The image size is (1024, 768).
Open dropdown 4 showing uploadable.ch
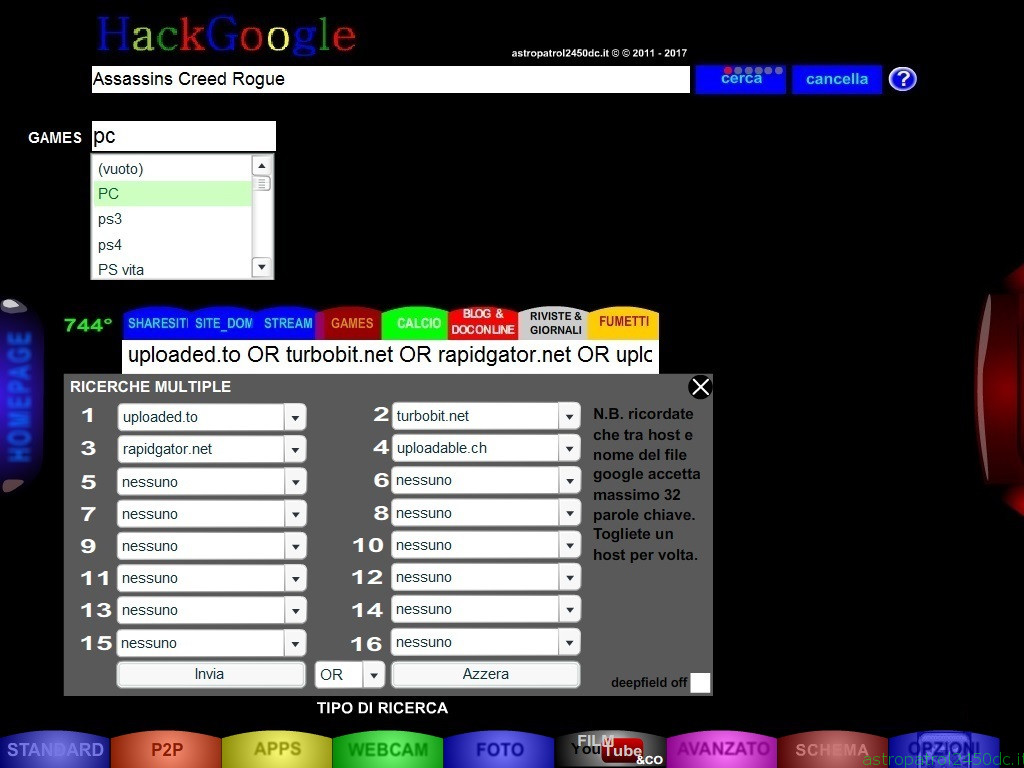(486, 448)
